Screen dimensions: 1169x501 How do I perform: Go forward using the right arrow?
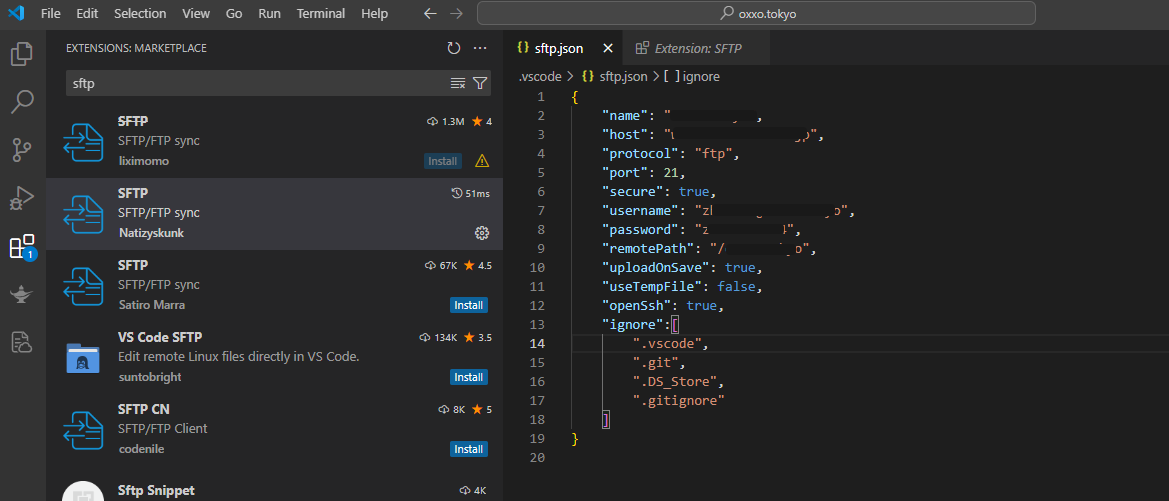click(457, 13)
